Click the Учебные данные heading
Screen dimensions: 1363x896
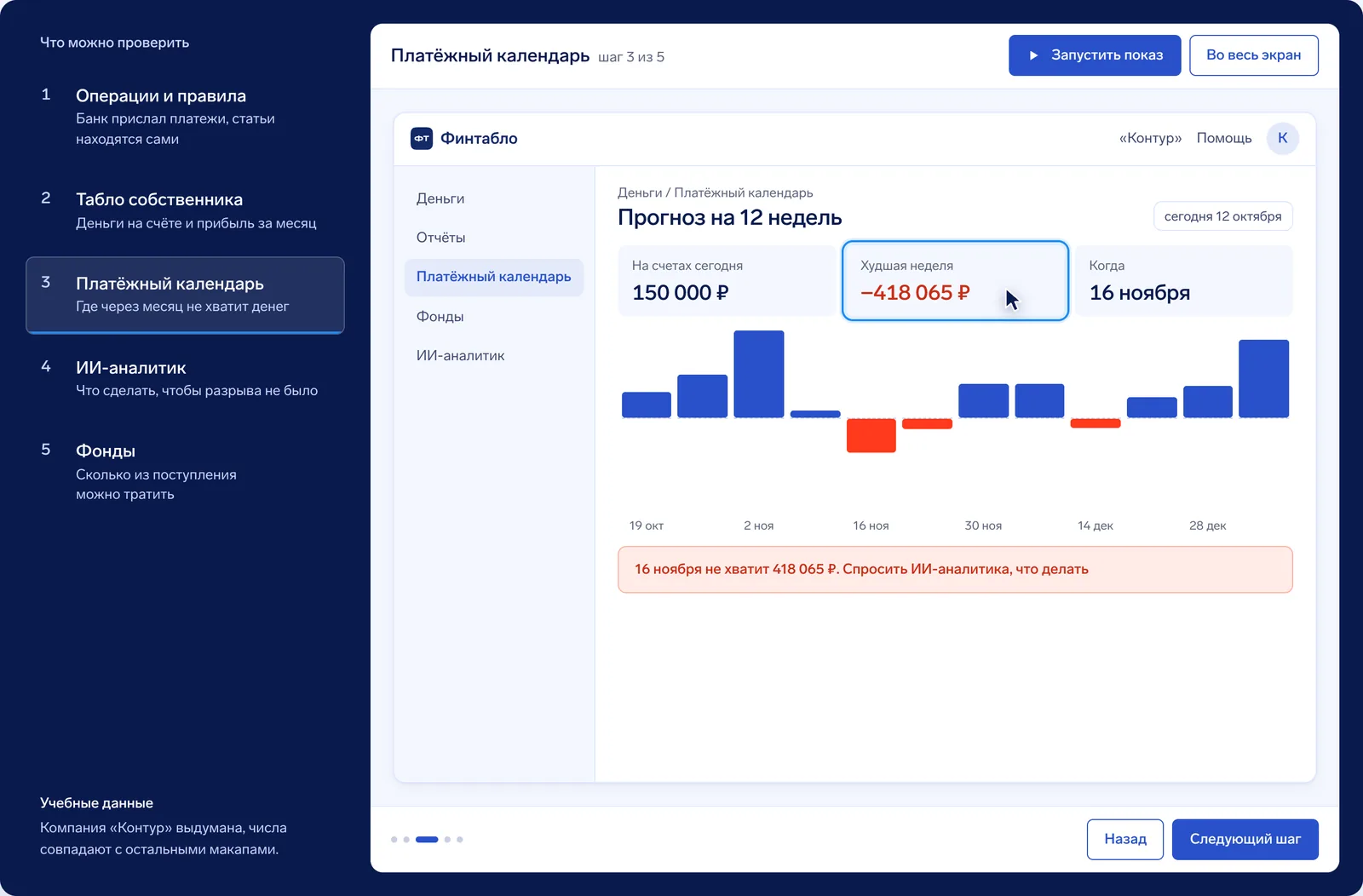tap(96, 803)
